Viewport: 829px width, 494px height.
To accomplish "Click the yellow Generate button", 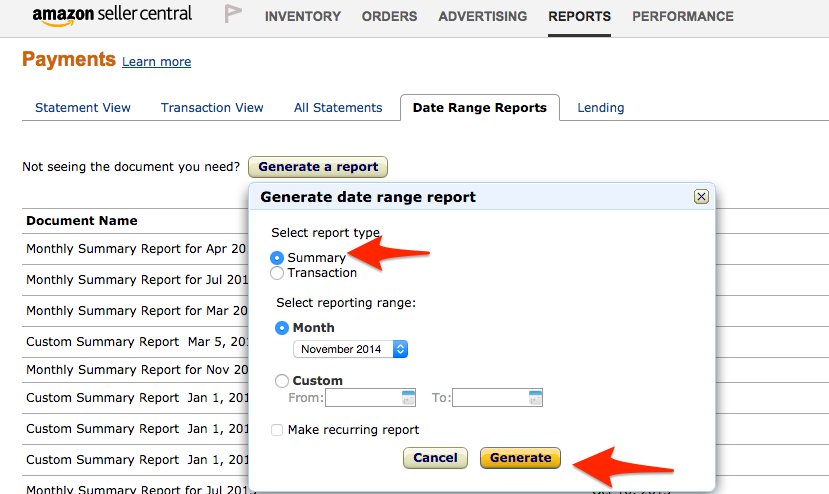I will tap(520, 458).
